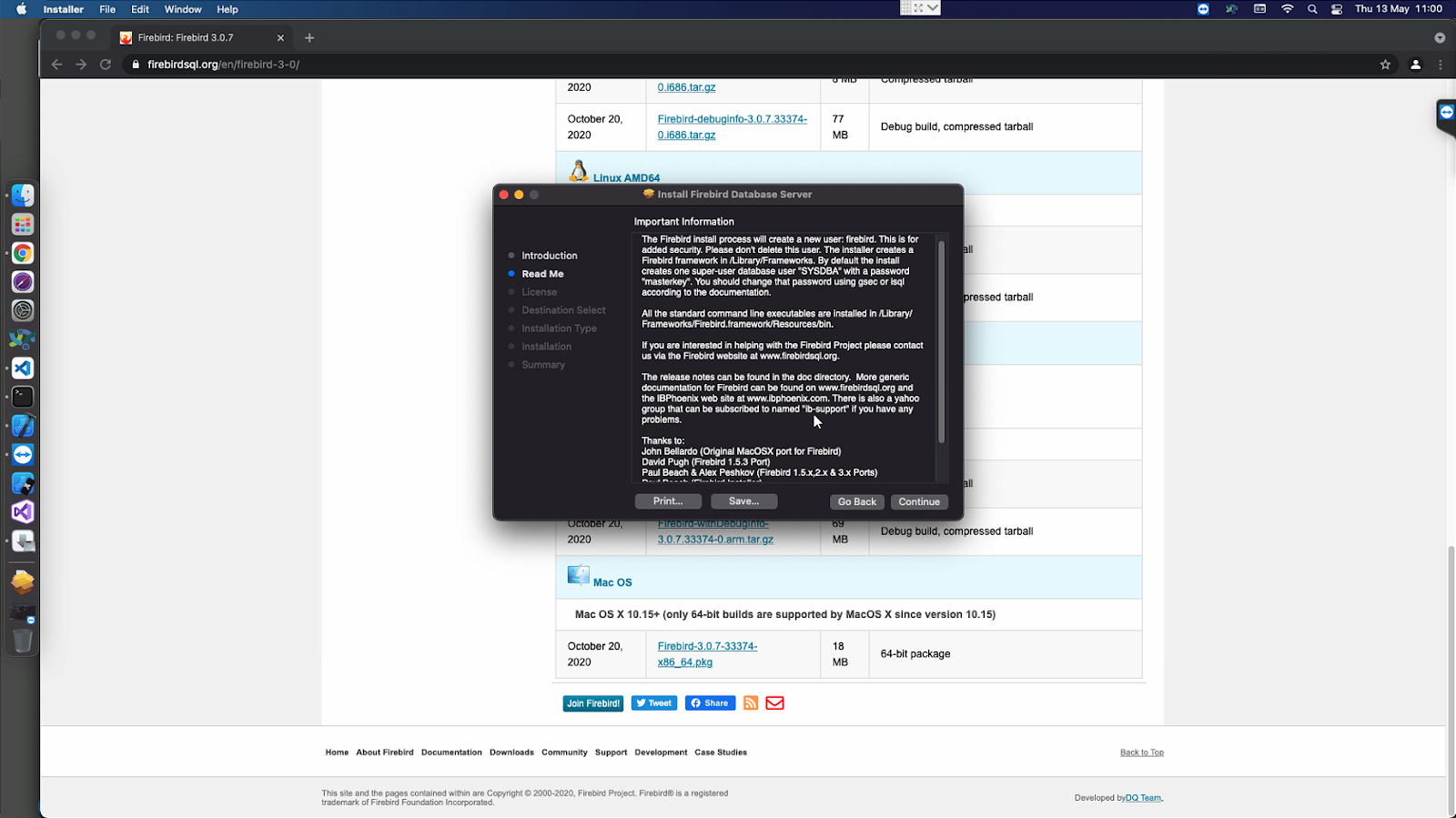Image resolution: width=1456 pixels, height=818 pixels.
Task: Click the Facebook Share button
Action: [710, 702]
